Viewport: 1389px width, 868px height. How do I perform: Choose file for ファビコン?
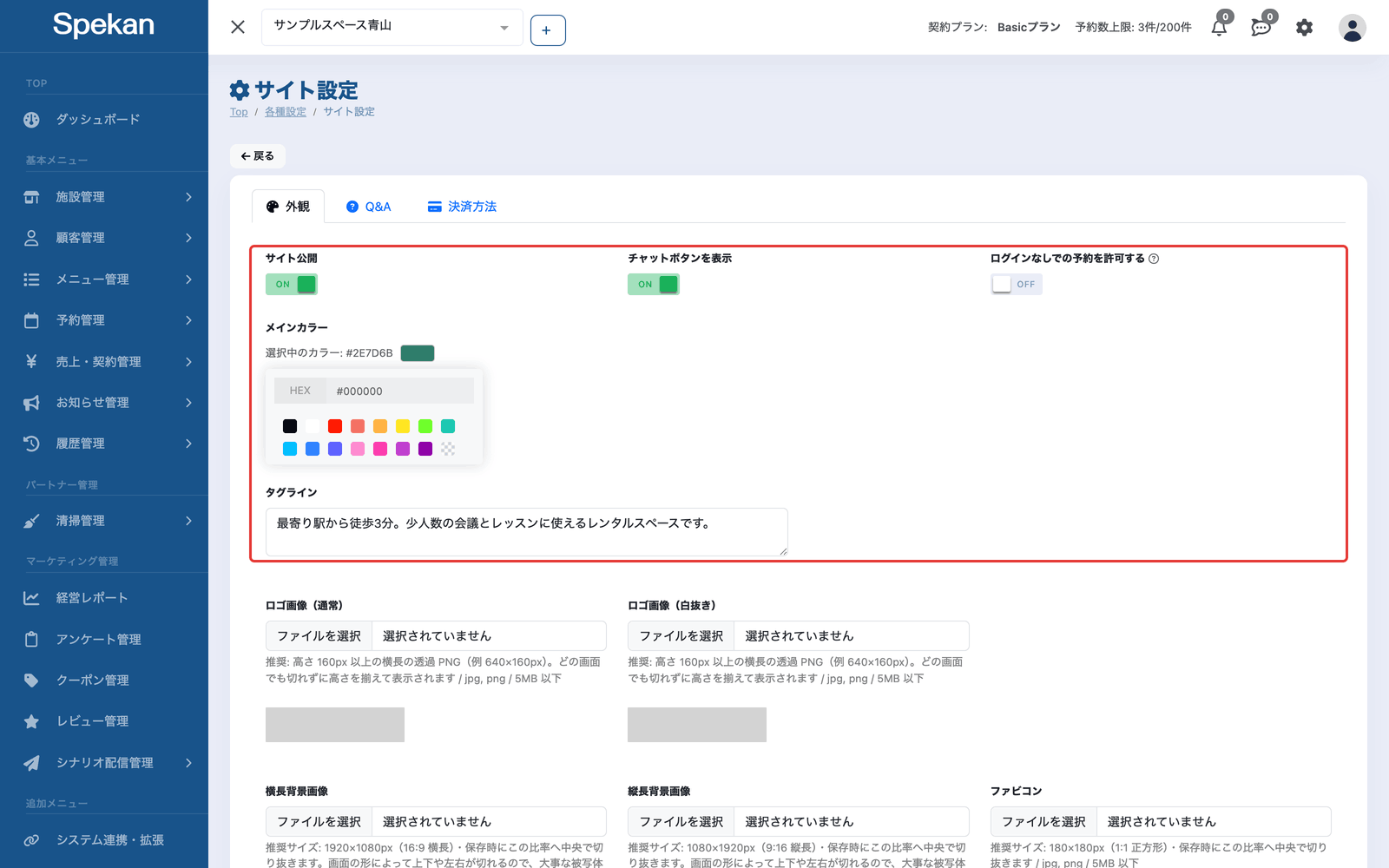(1043, 822)
